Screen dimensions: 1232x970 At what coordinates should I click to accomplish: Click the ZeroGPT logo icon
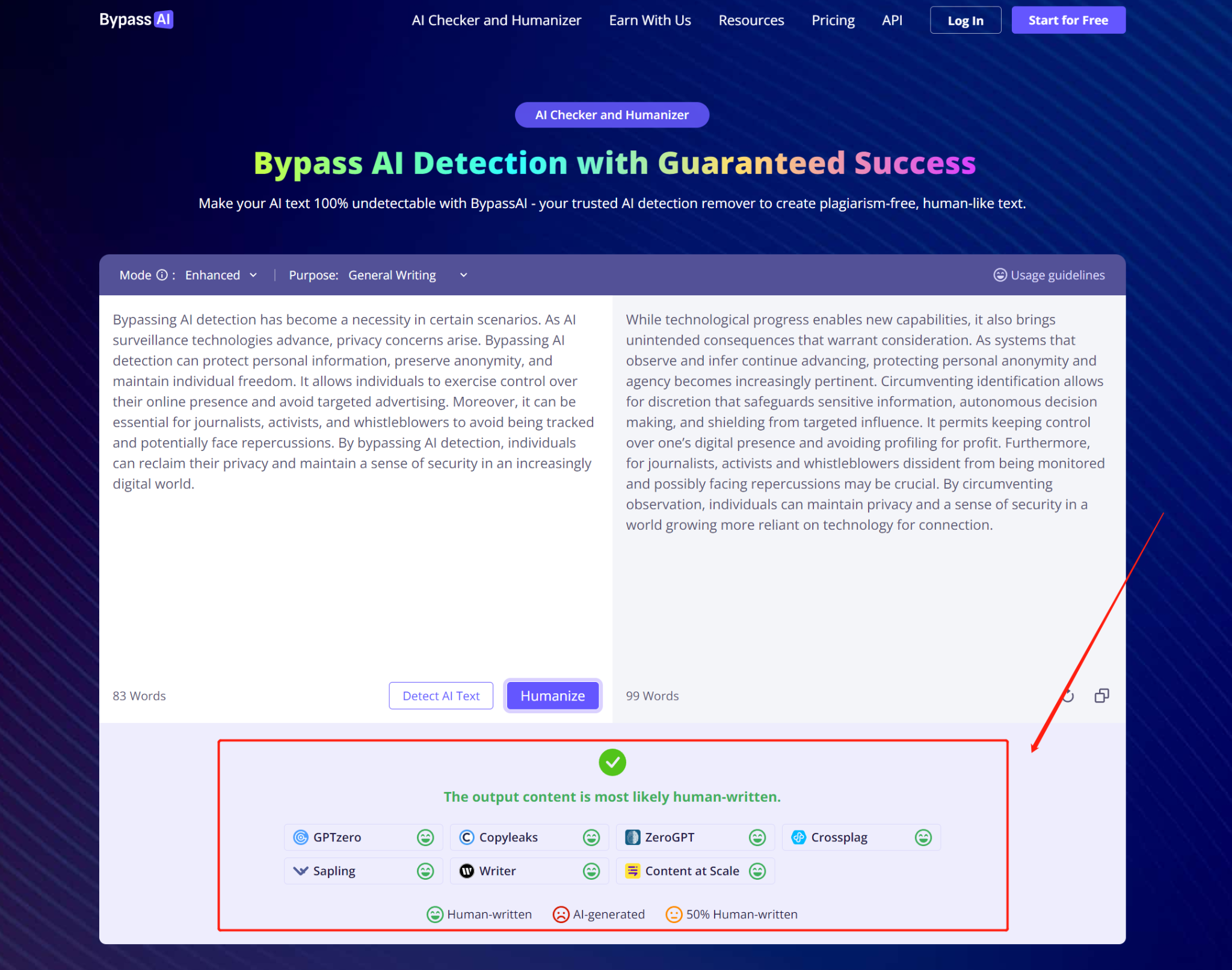tap(632, 837)
